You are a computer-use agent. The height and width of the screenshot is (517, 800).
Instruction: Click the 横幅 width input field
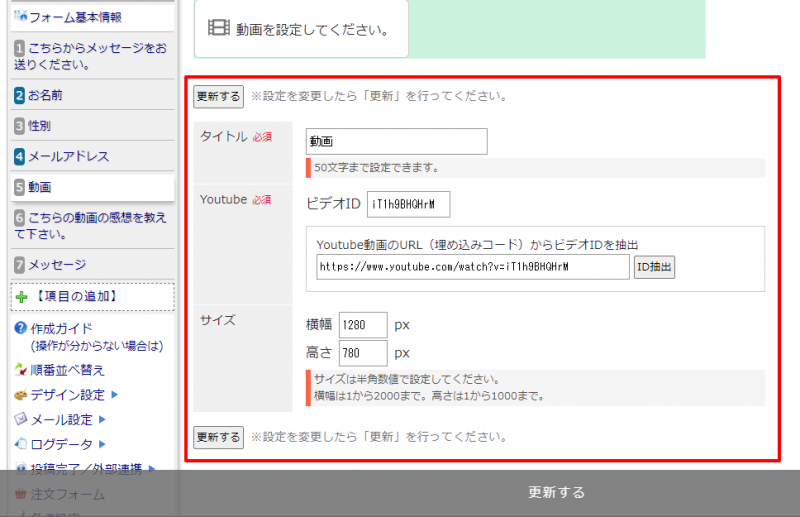pos(362,325)
